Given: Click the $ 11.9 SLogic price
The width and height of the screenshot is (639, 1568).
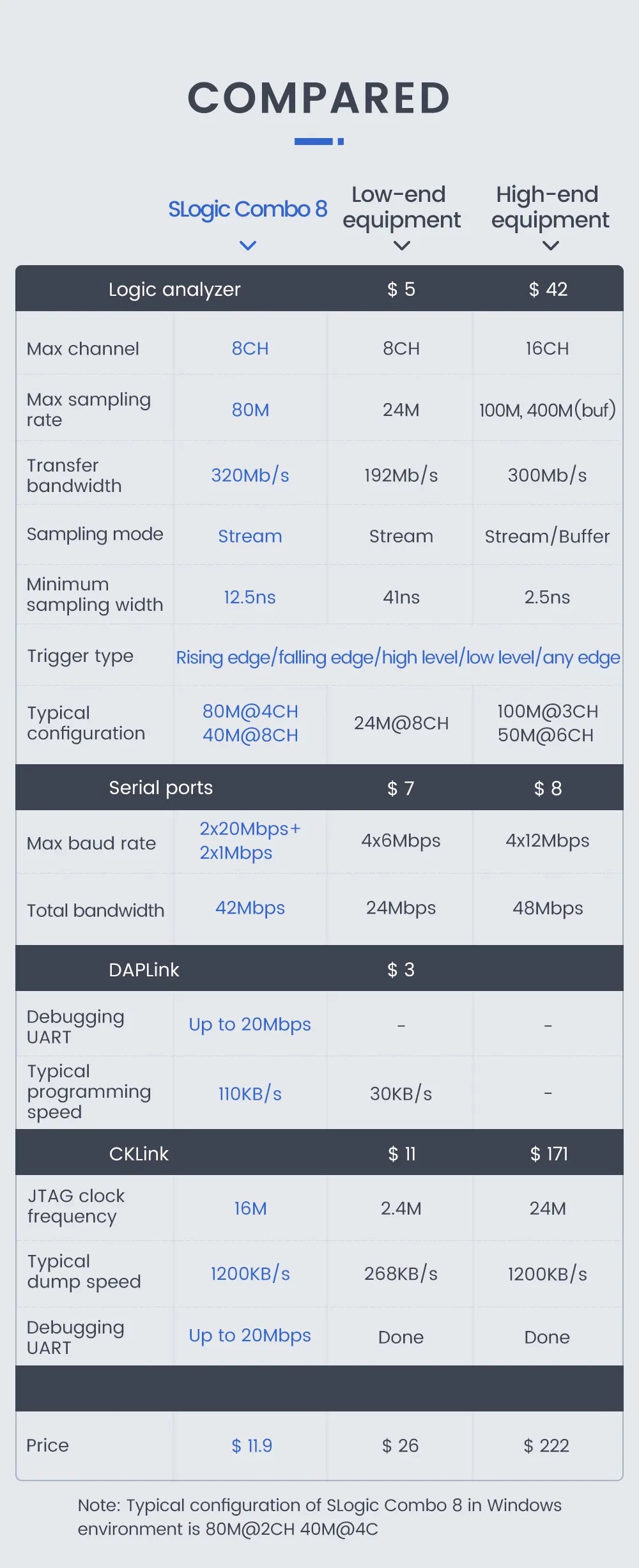Looking at the screenshot, I should pyautogui.click(x=252, y=1446).
